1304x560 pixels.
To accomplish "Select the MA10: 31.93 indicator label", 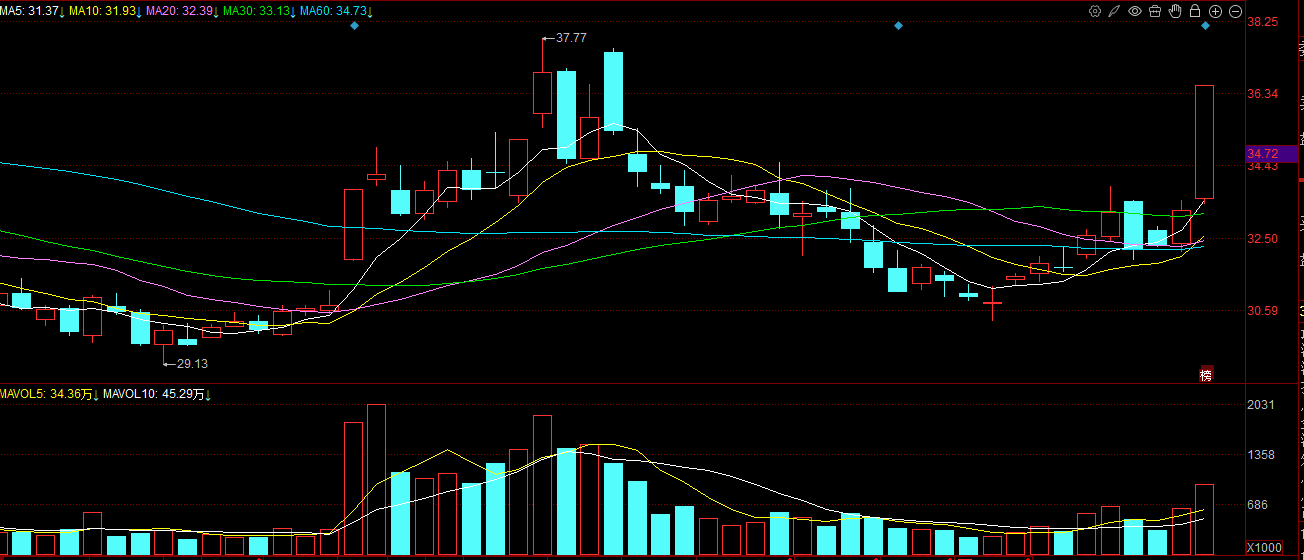I will 105,11.
